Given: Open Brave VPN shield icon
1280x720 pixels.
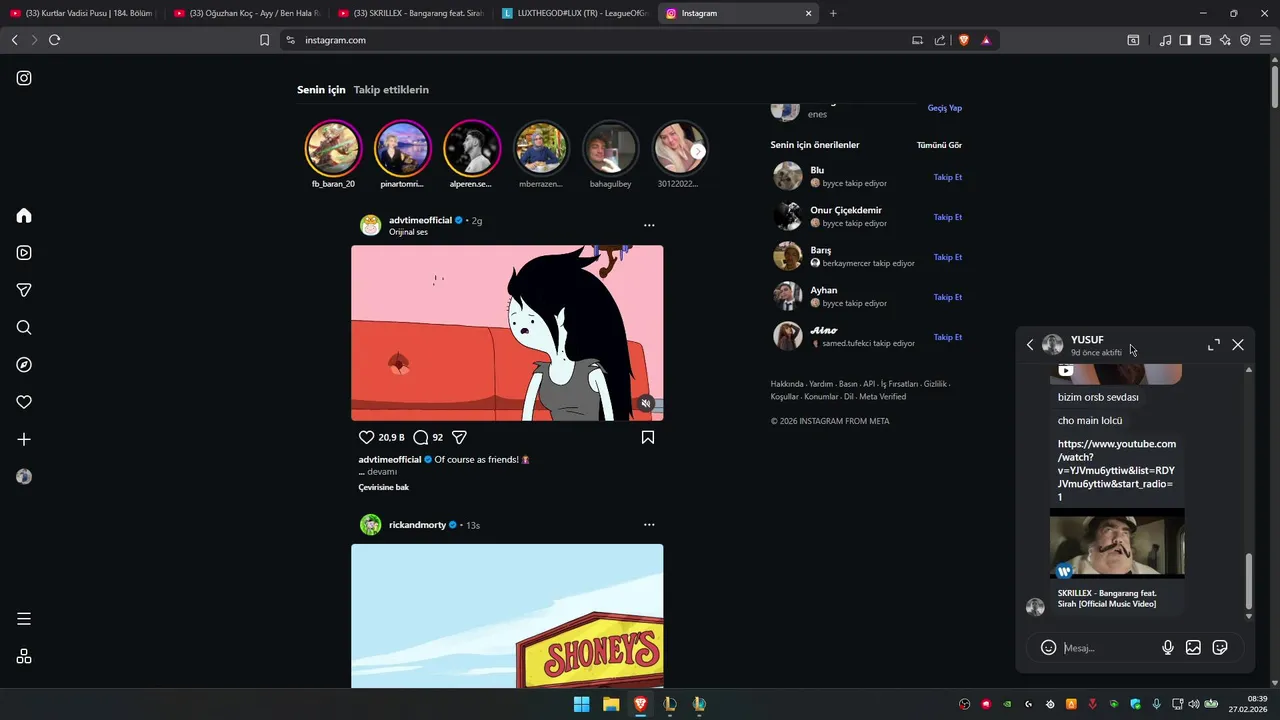Looking at the screenshot, I should pyautogui.click(x=1245, y=40).
